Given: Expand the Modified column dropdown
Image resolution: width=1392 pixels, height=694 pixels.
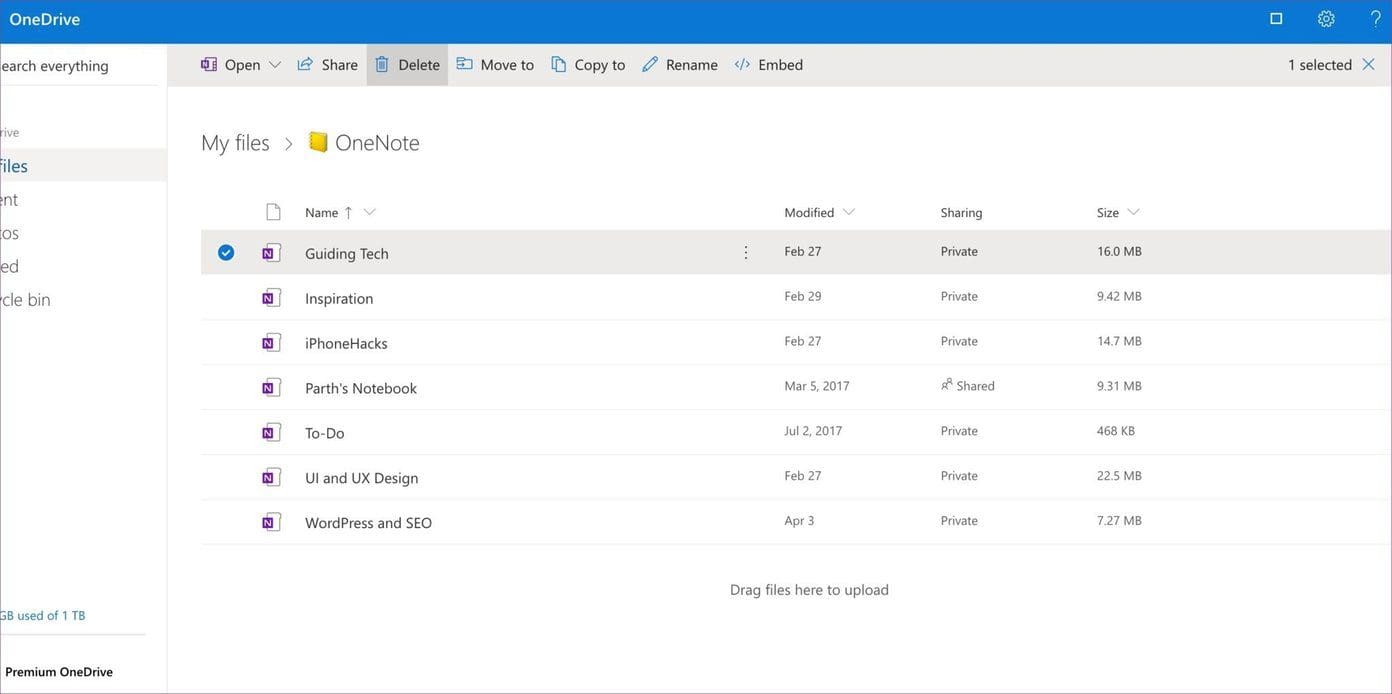Looking at the screenshot, I should tap(849, 212).
